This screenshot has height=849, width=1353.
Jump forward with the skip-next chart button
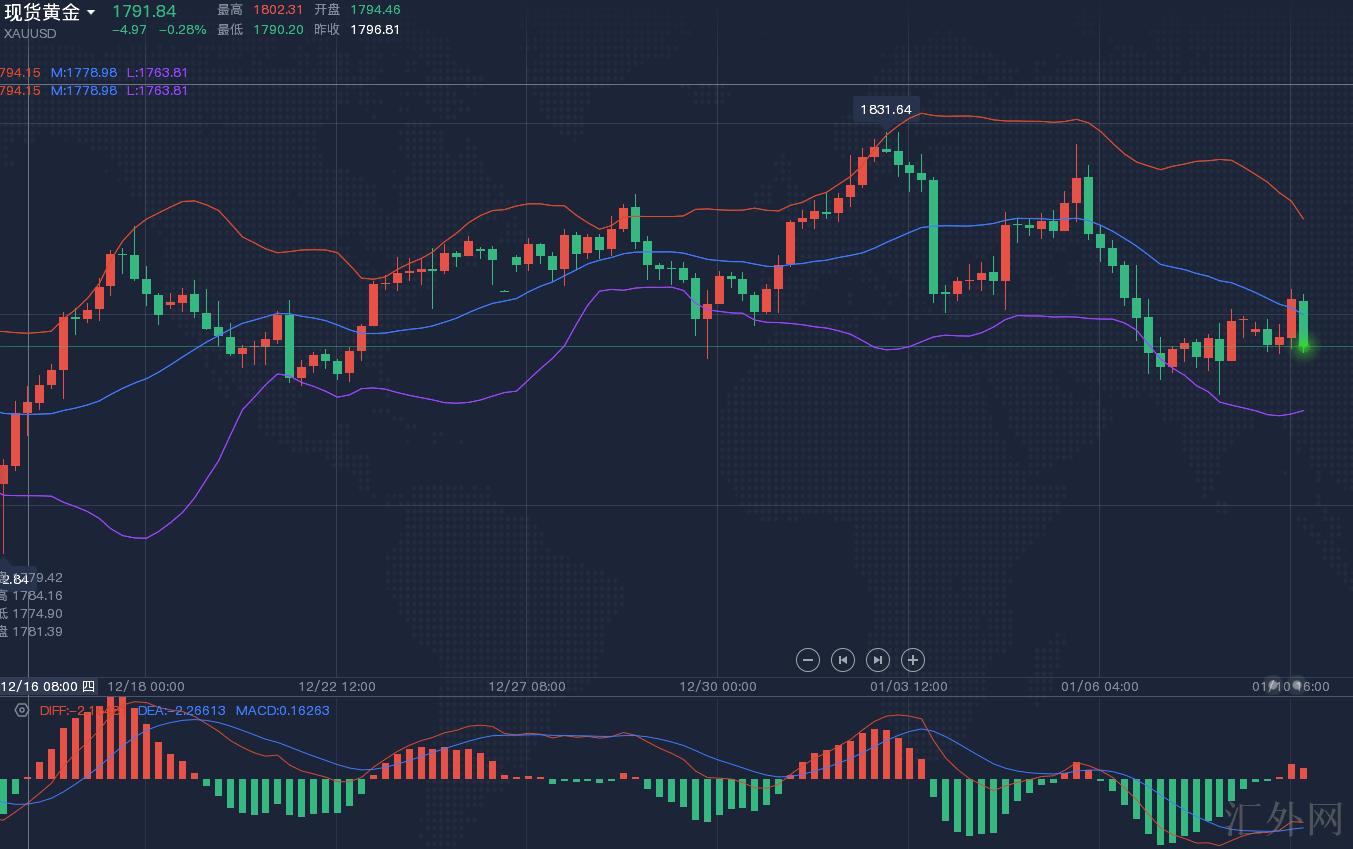click(877, 660)
